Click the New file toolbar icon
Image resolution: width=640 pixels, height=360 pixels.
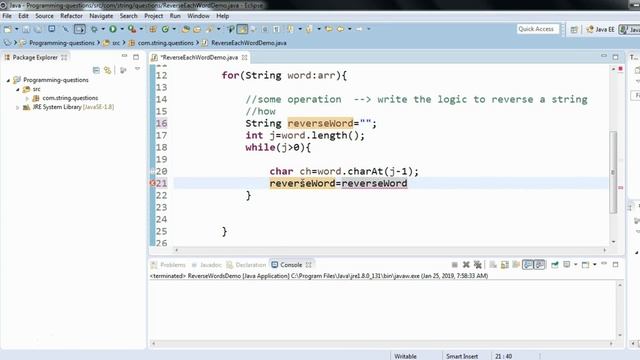click(7, 29)
